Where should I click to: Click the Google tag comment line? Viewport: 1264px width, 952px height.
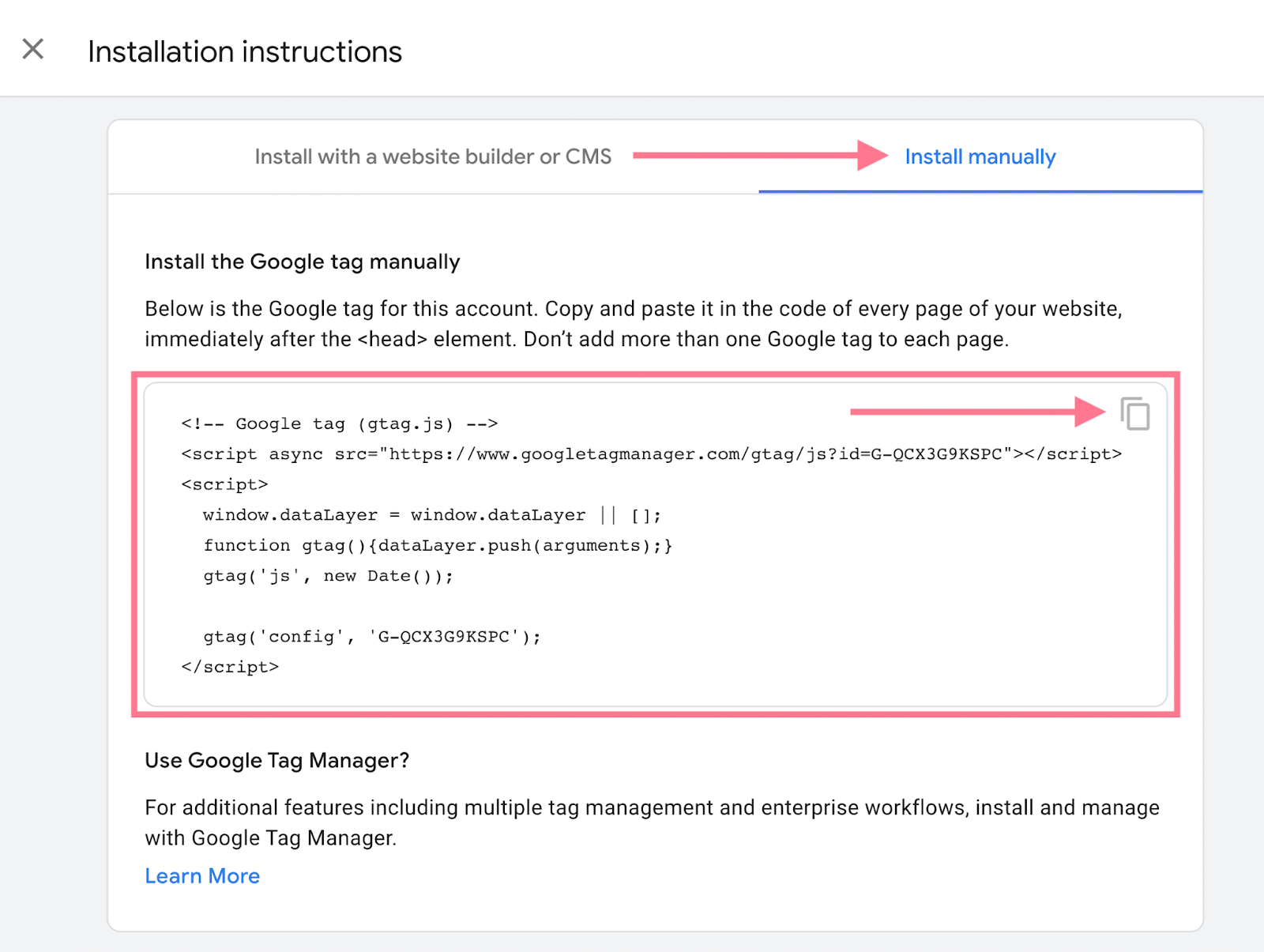click(x=340, y=424)
